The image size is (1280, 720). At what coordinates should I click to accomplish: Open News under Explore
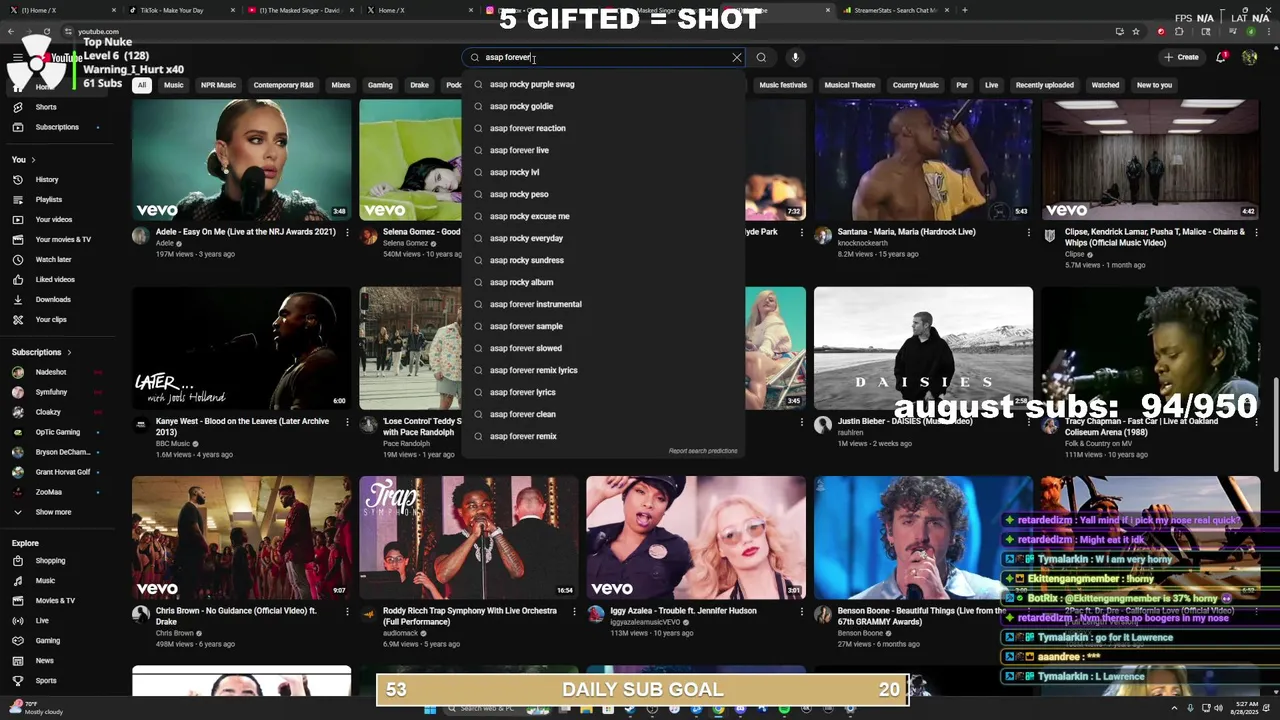point(58,660)
